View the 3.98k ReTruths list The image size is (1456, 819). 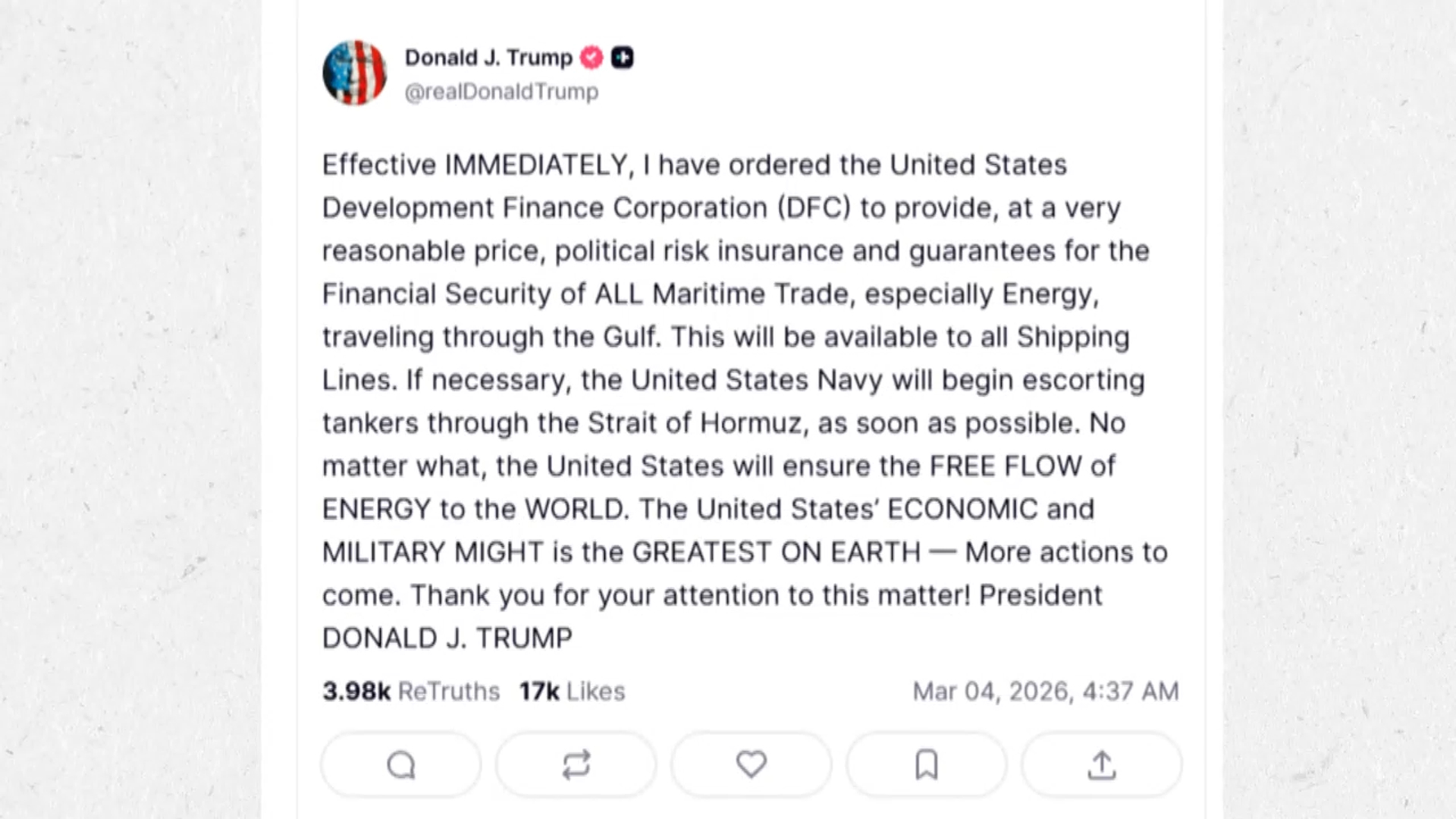411,692
